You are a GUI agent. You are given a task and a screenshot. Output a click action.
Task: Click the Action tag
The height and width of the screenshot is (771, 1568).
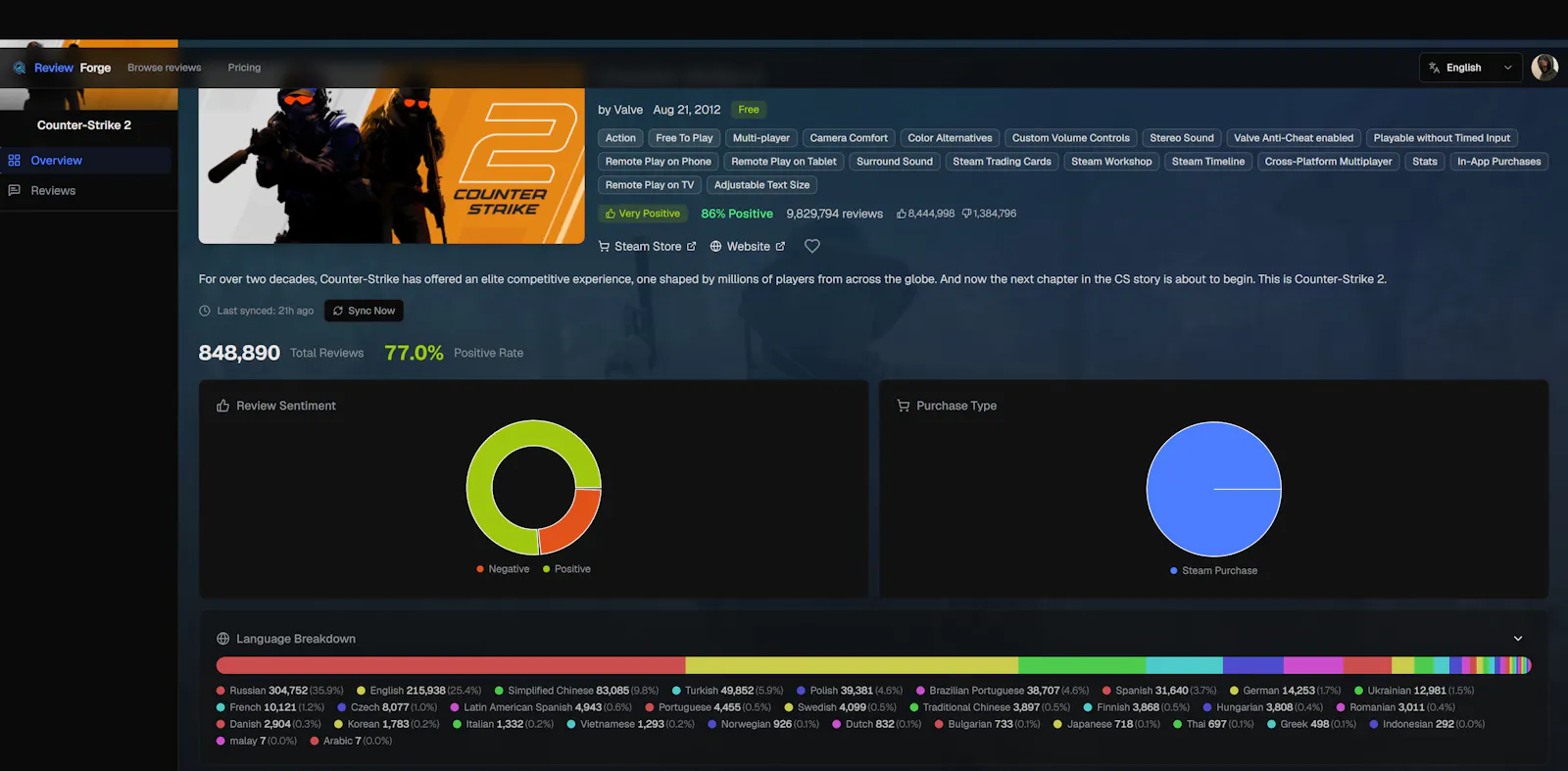click(620, 138)
